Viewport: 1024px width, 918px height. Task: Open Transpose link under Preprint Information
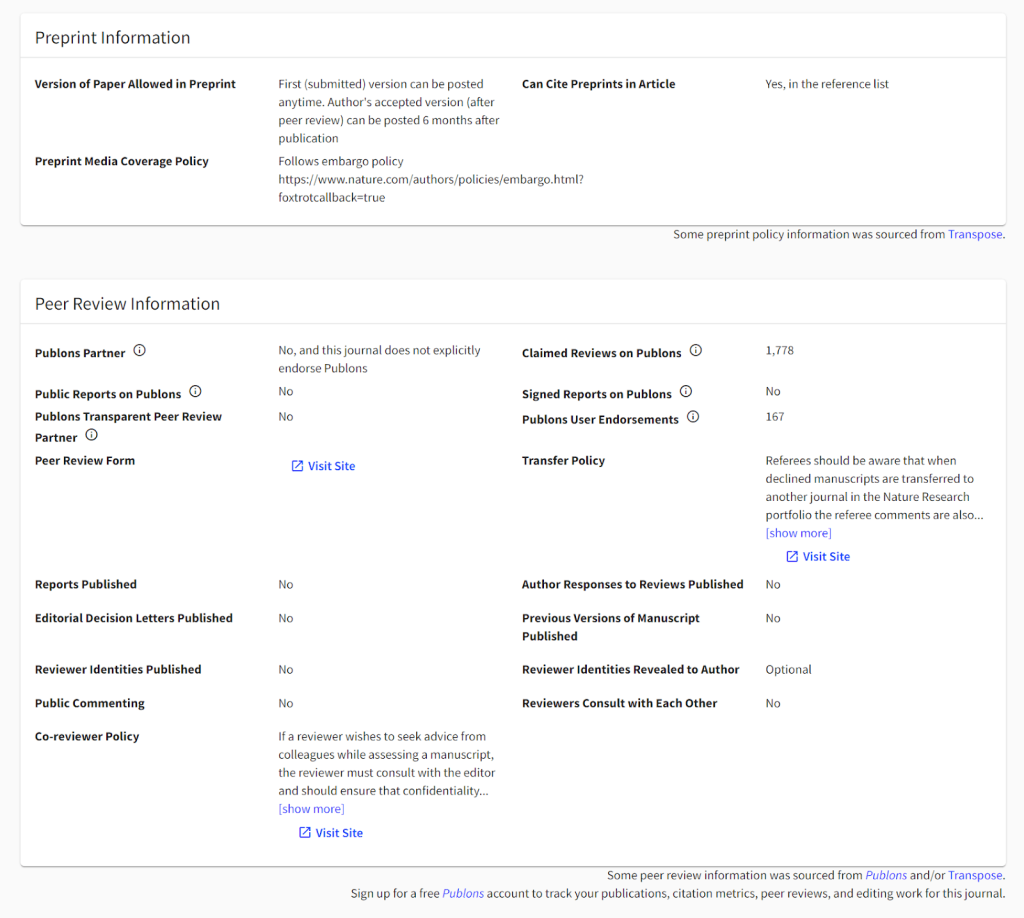point(974,235)
